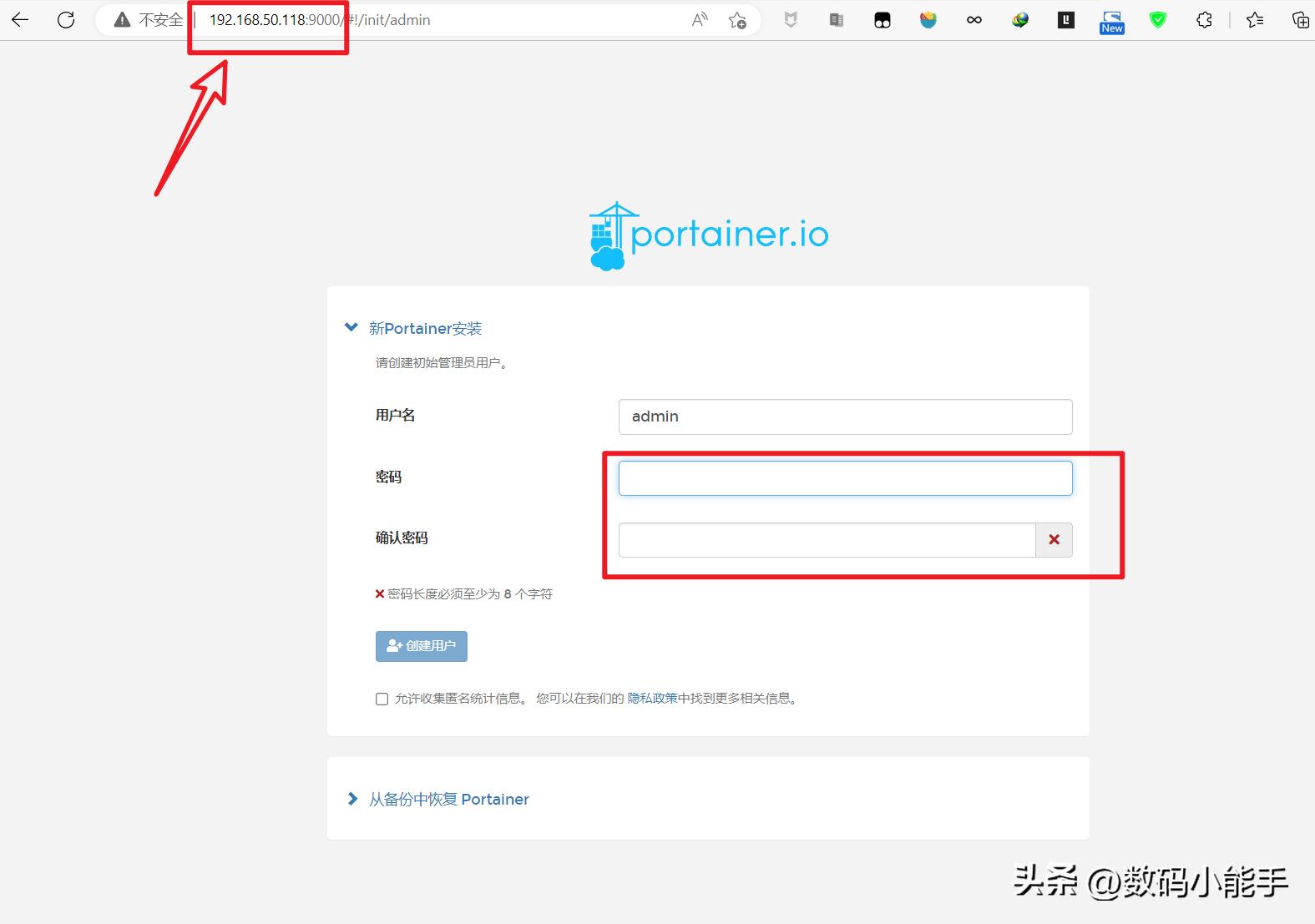Open the 隐私政策 link
Image resolution: width=1315 pixels, height=924 pixels.
pos(652,698)
